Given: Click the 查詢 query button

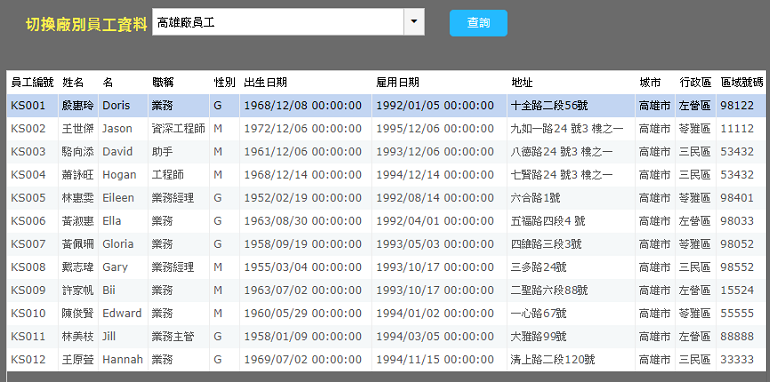Looking at the screenshot, I should [478, 23].
